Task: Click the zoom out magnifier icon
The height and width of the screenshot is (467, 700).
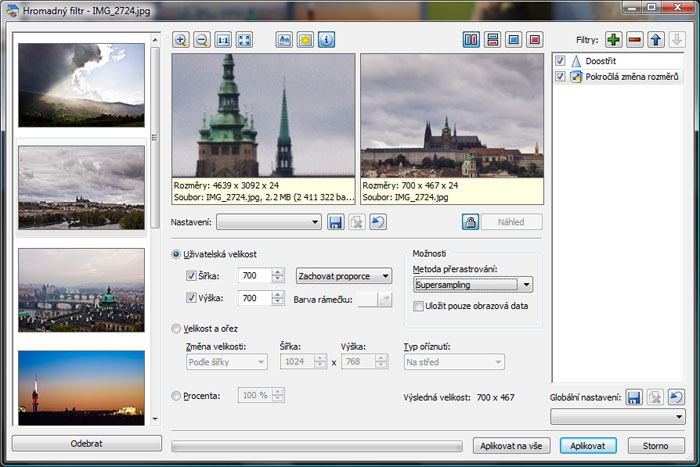Action: (202, 40)
